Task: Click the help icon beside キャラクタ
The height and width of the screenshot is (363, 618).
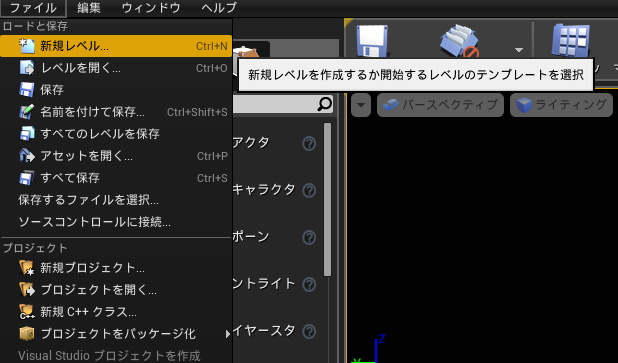Action: [309, 190]
